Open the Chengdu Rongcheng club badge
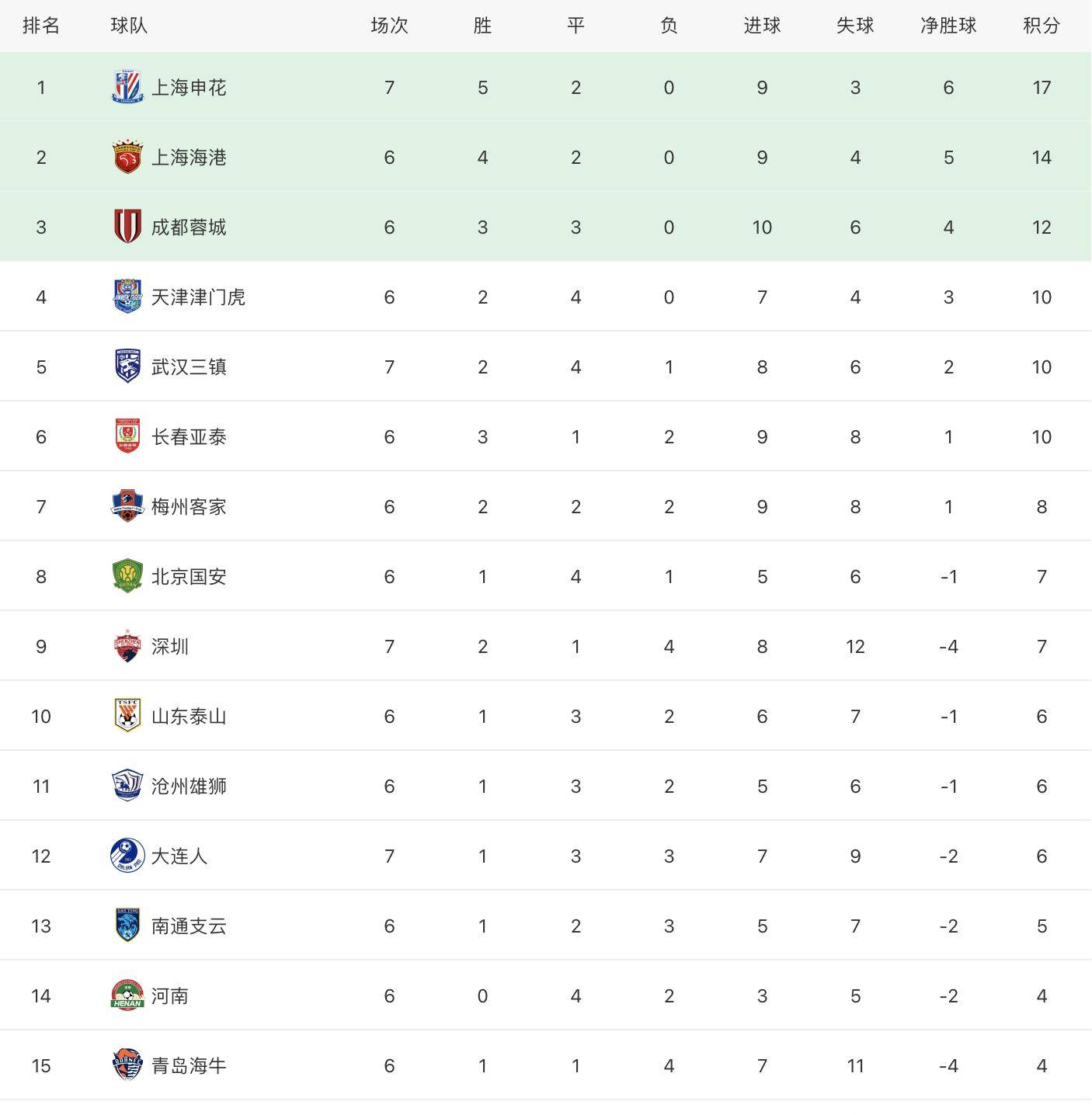Screen dimensions: 1092x1115 [127, 227]
